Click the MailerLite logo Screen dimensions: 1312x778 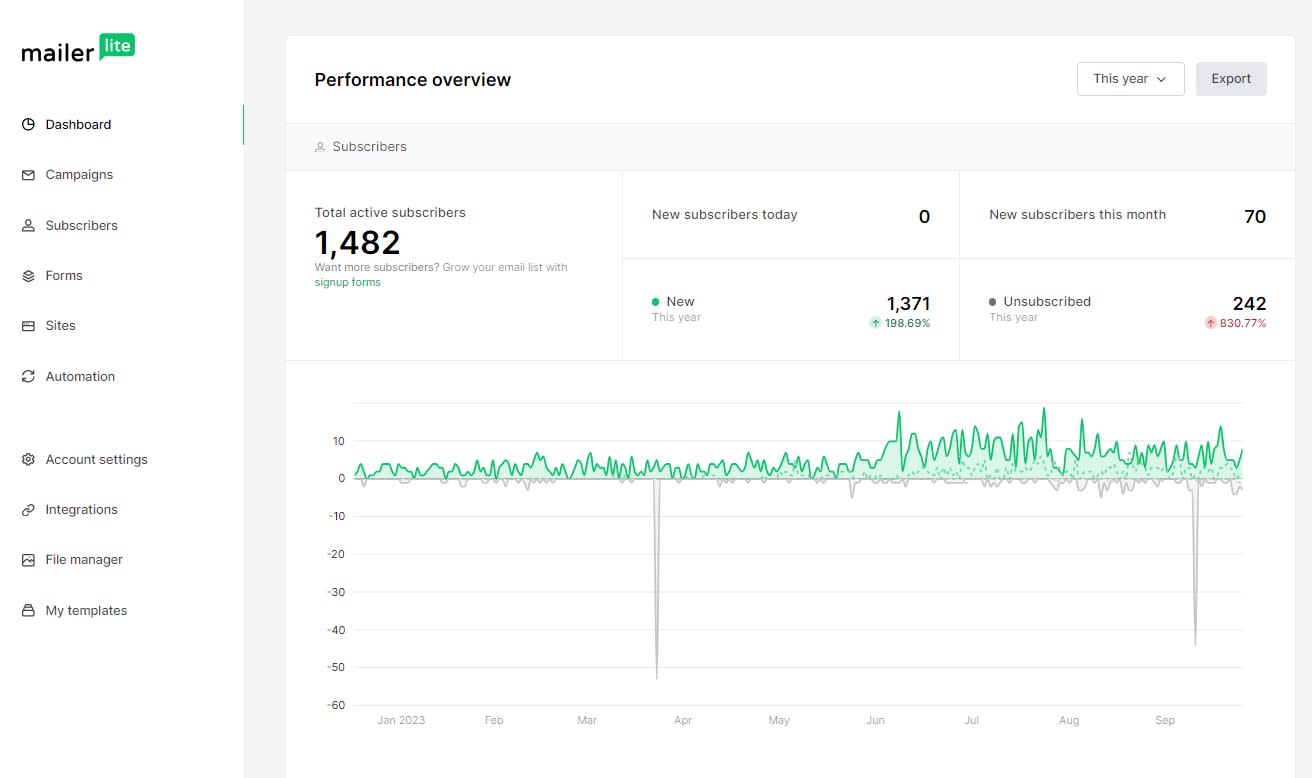[x=78, y=49]
